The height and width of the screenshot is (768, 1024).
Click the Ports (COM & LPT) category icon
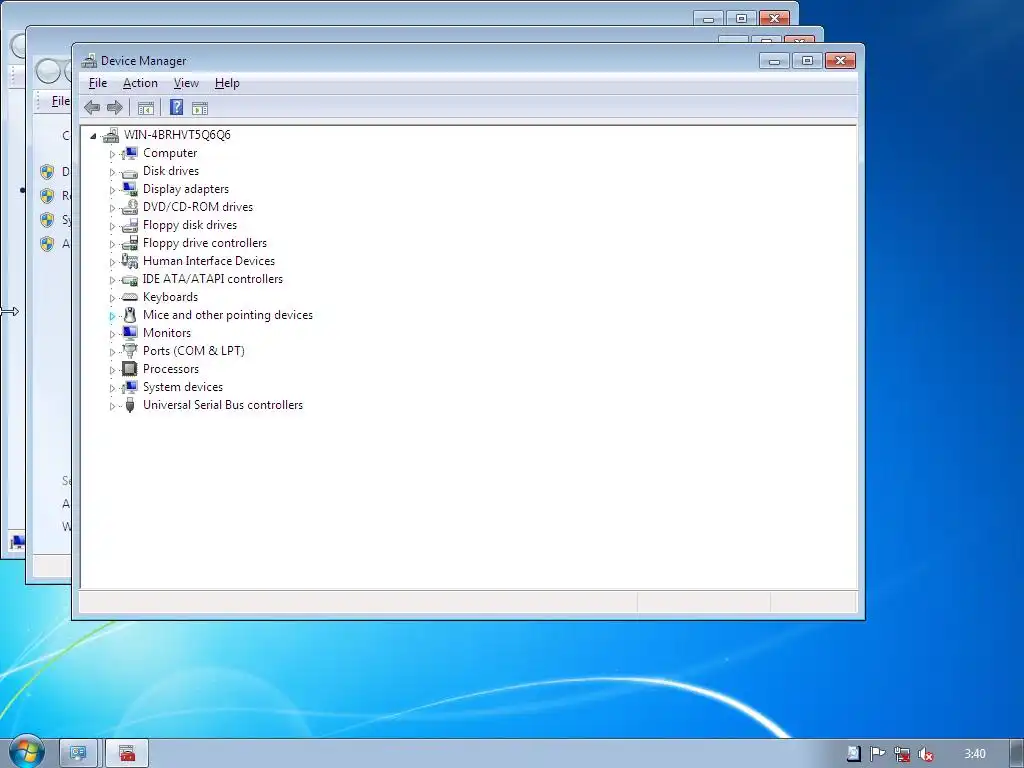pos(130,351)
